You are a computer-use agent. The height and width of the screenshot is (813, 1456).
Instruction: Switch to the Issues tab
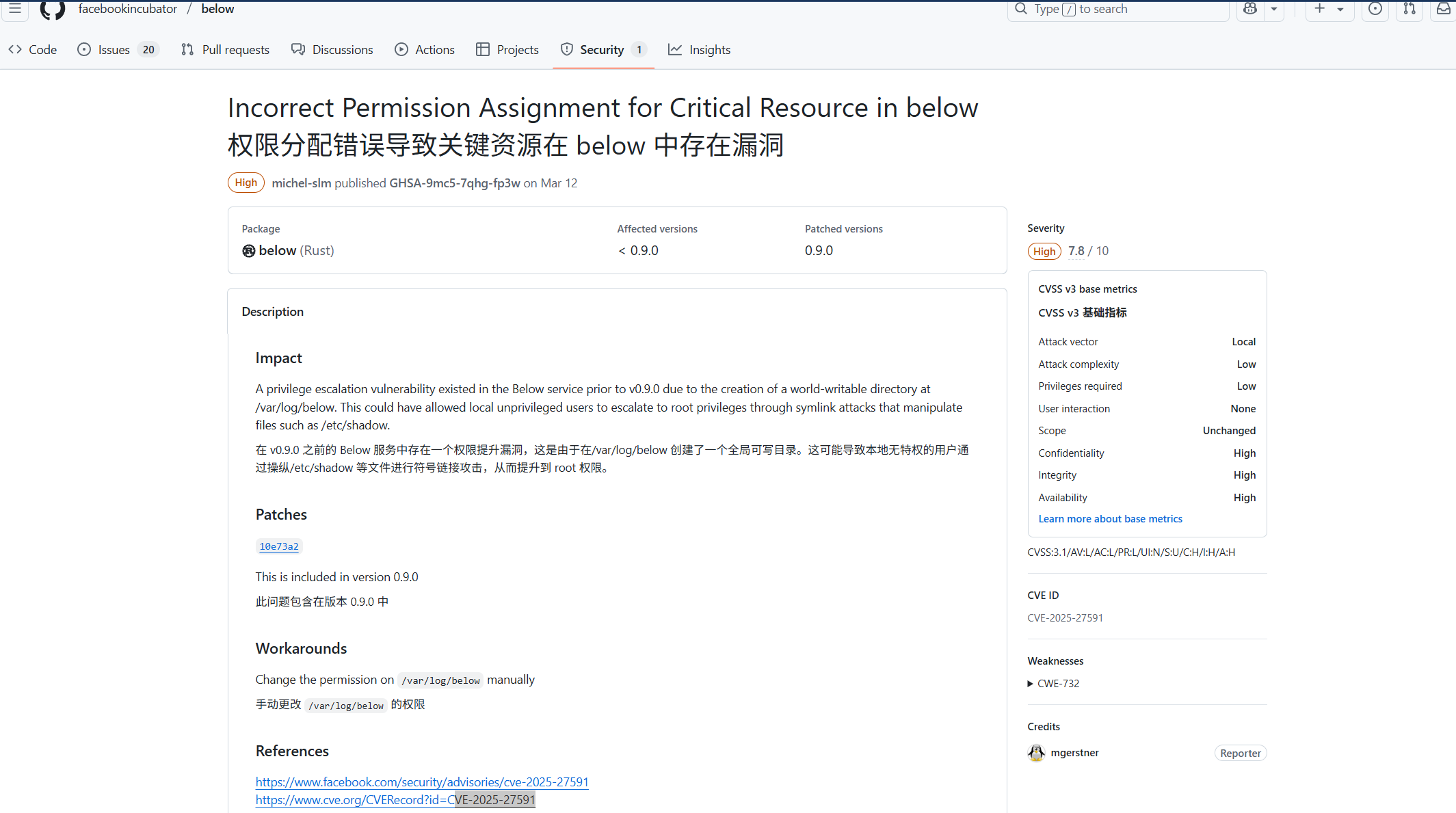pyautogui.click(x=118, y=50)
